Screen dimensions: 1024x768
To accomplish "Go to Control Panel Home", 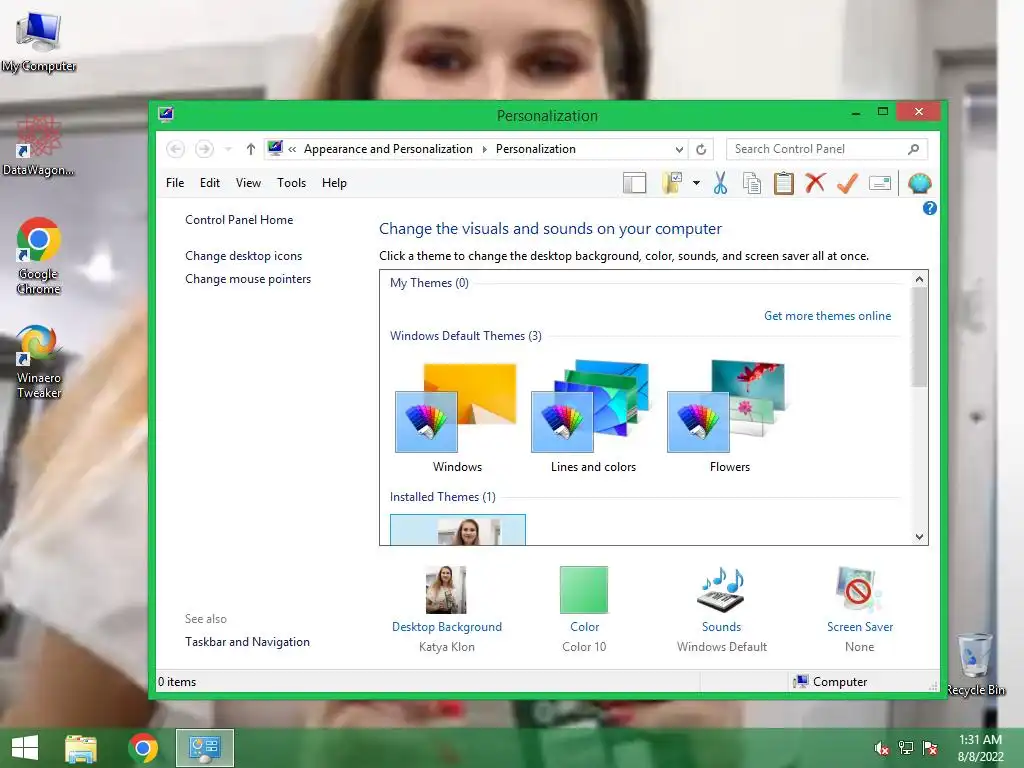I will click(239, 220).
